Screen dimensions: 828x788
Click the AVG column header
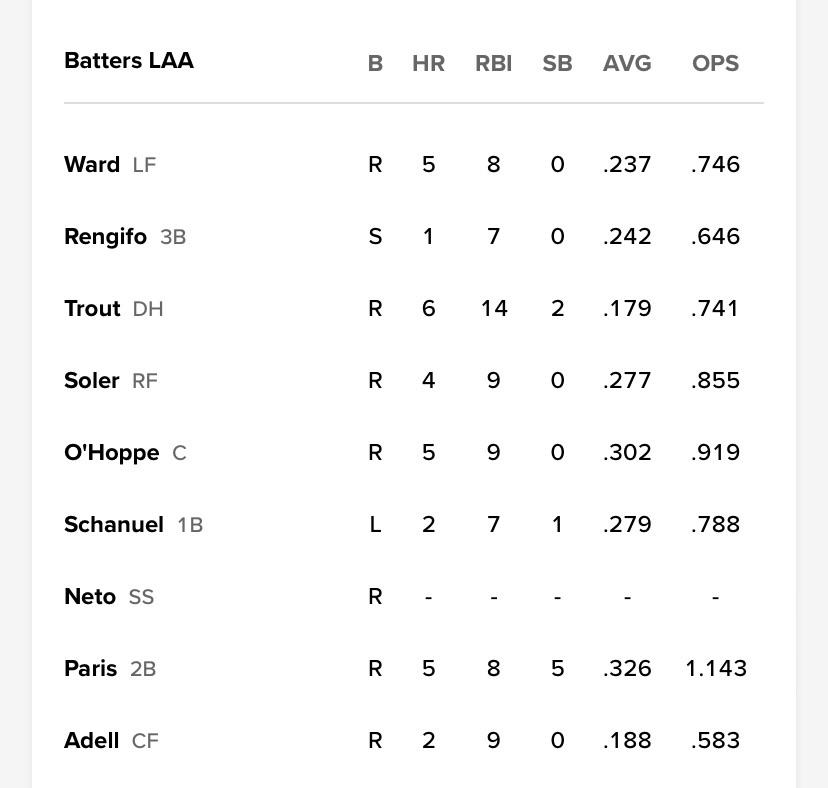[x=627, y=63]
